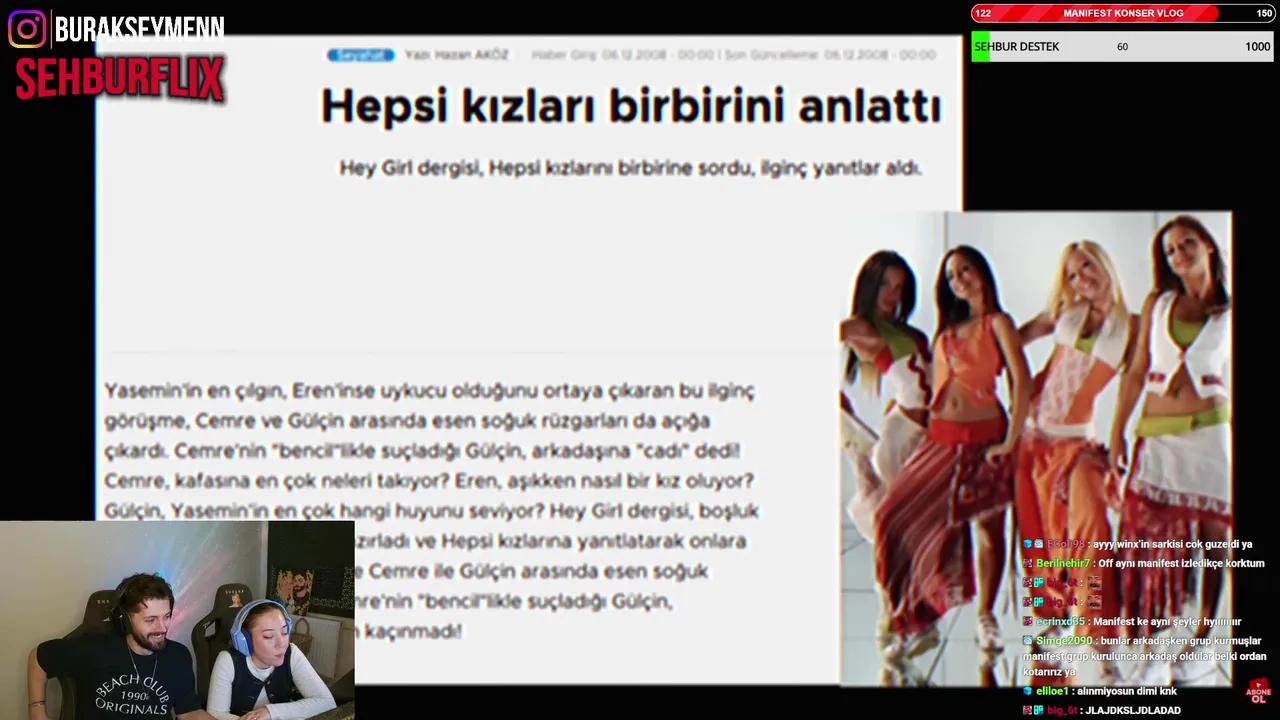Click the red ABONE OL subscribe badge

pyautogui.click(x=1259, y=692)
